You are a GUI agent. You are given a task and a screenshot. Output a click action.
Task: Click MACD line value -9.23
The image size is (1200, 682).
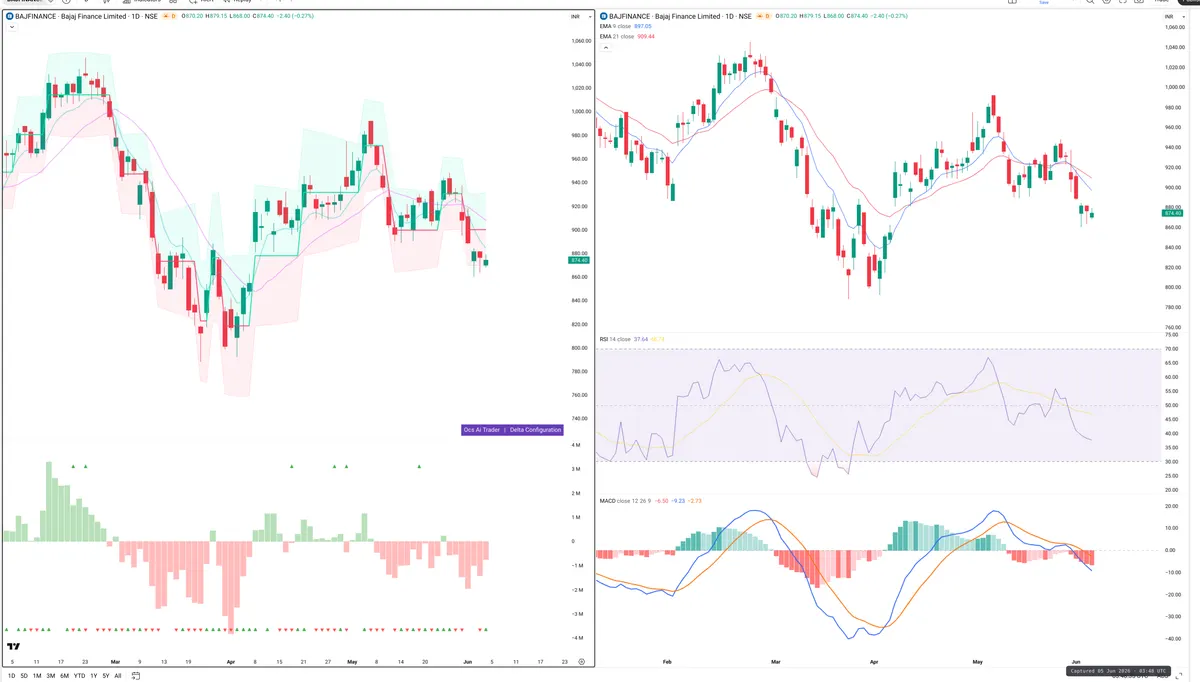coord(678,500)
